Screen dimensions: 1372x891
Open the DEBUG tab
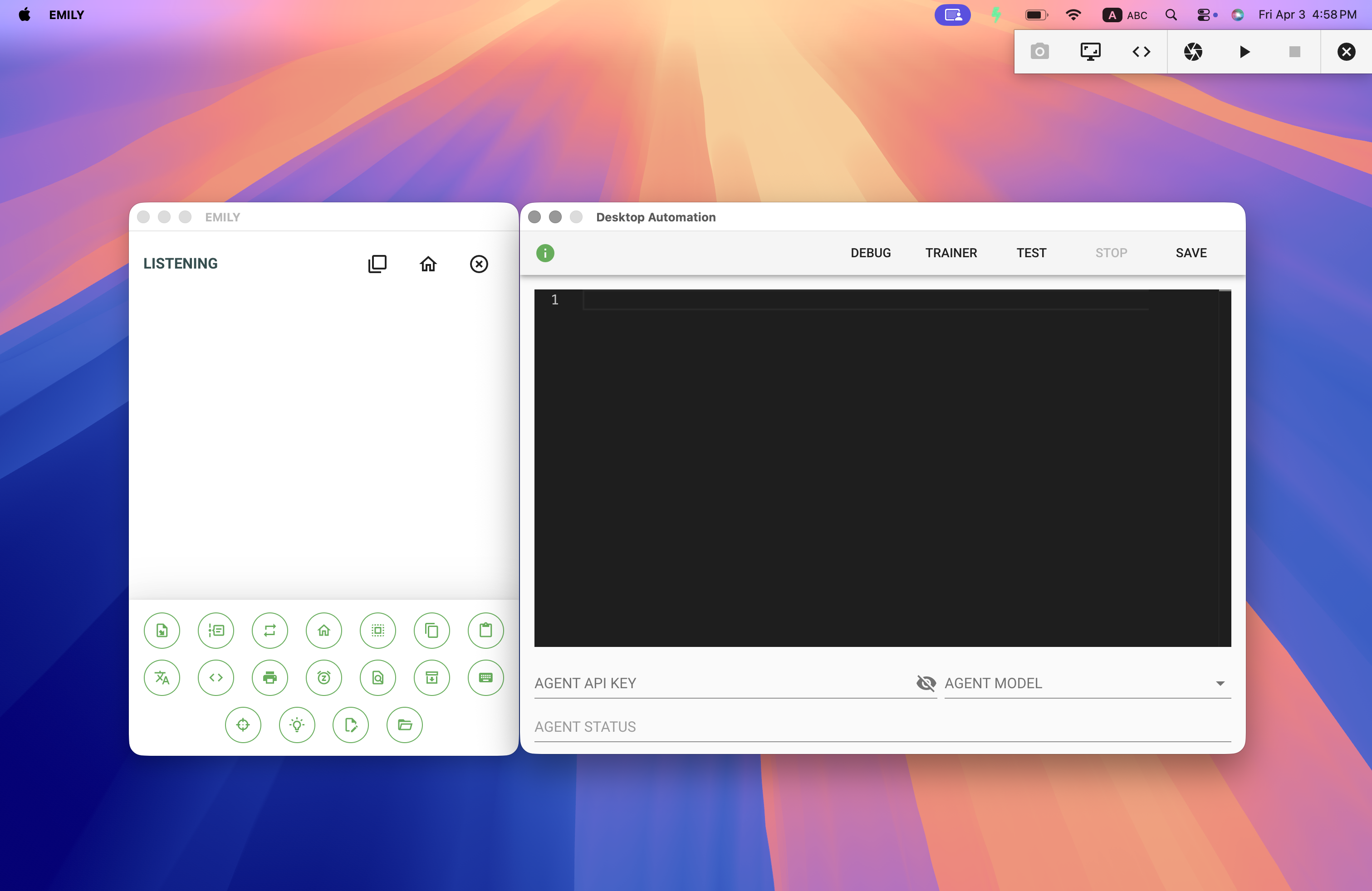(871, 253)
